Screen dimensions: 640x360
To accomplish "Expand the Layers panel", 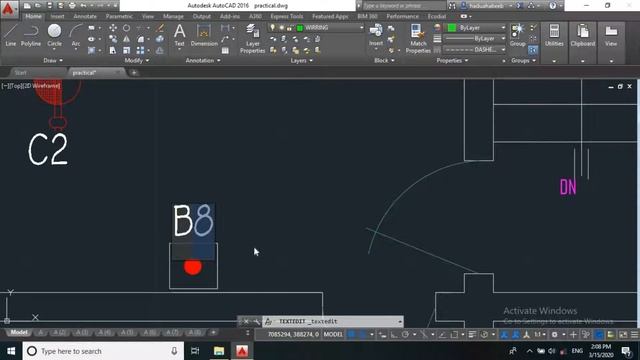I will [x=302, y=60].
